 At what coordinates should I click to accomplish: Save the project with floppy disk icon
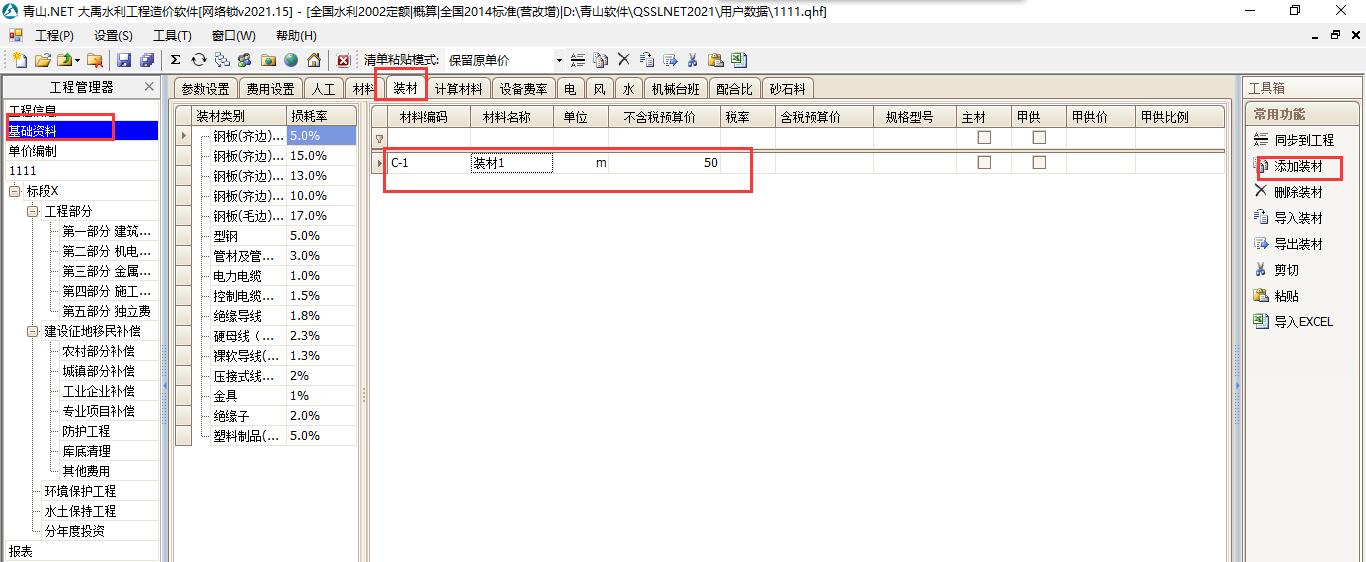point(123,60)
